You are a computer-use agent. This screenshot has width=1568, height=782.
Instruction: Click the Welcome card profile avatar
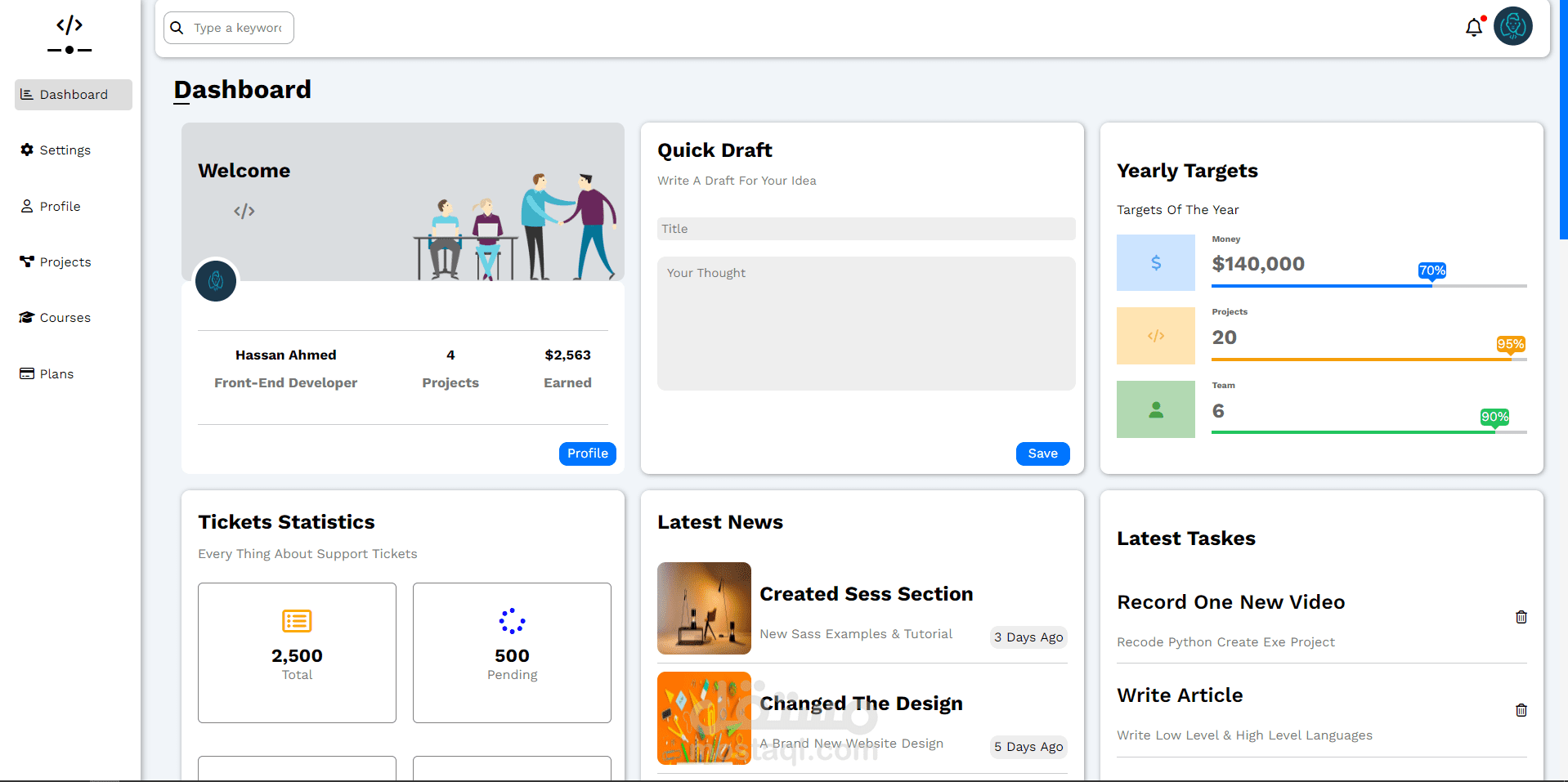tap(216, 281)
